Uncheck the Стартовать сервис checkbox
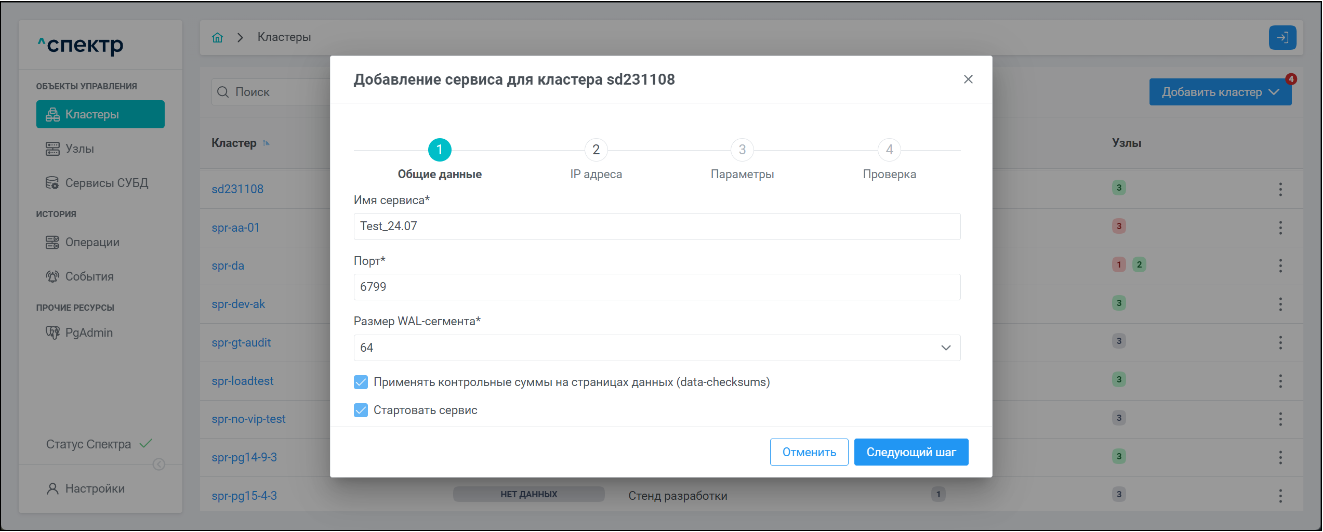 point(361,410)
